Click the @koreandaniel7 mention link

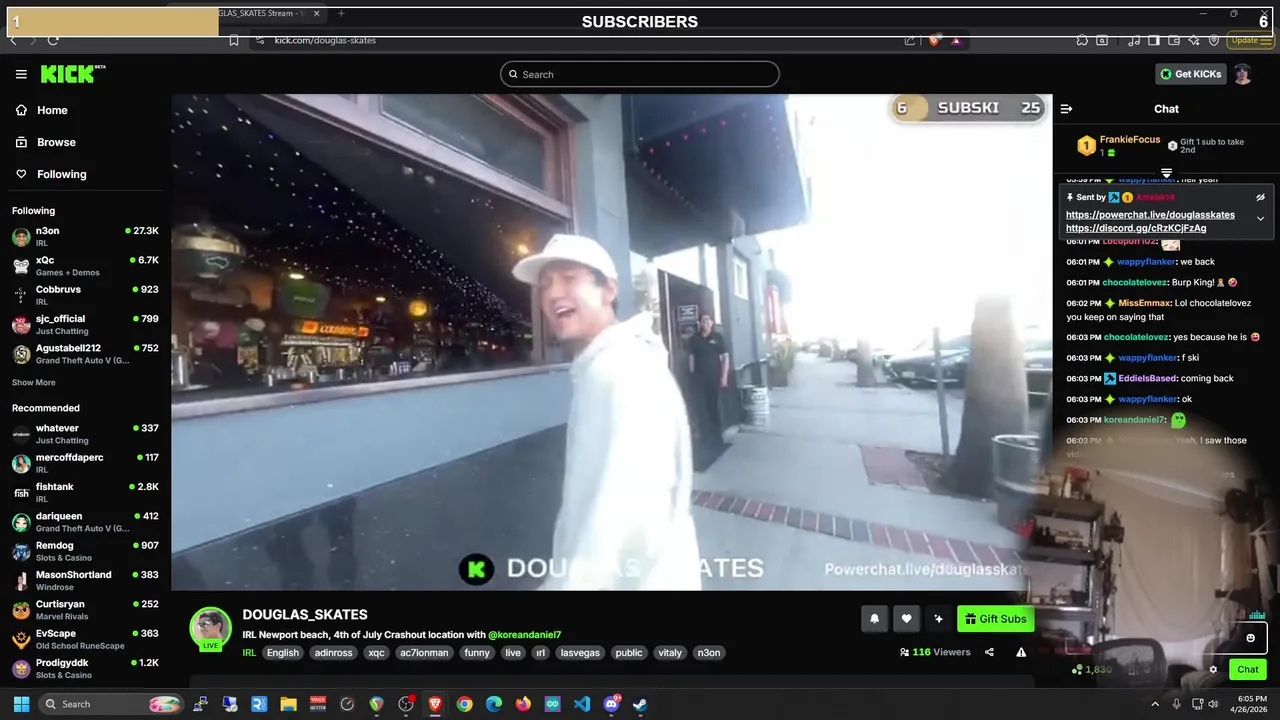pyautogui.click(x=524, y=635)
